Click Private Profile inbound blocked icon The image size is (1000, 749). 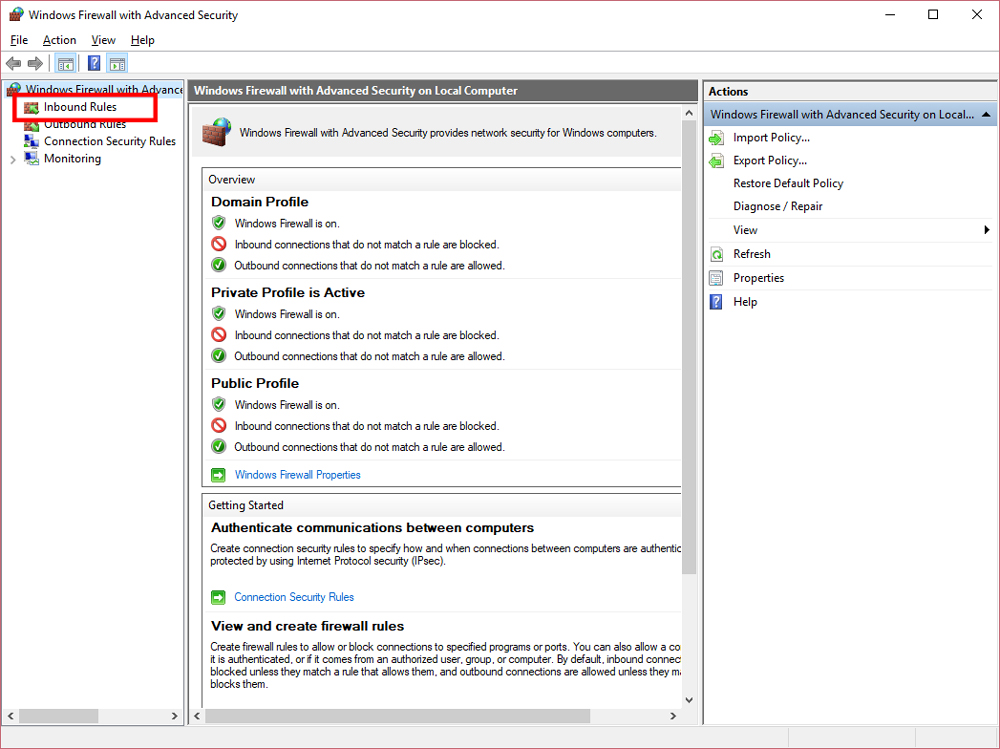point(219,335)
